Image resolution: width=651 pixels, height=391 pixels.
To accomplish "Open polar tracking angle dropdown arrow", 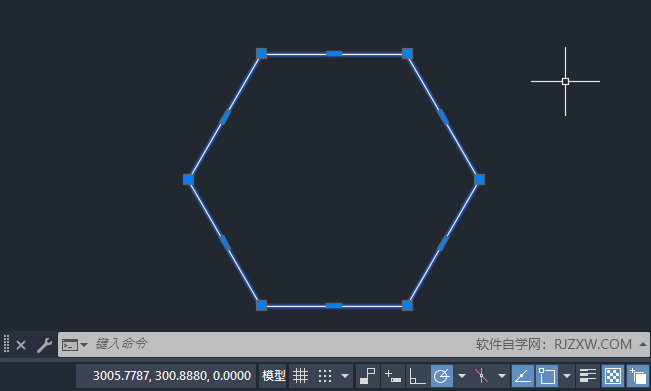I will tap(462, 376).
